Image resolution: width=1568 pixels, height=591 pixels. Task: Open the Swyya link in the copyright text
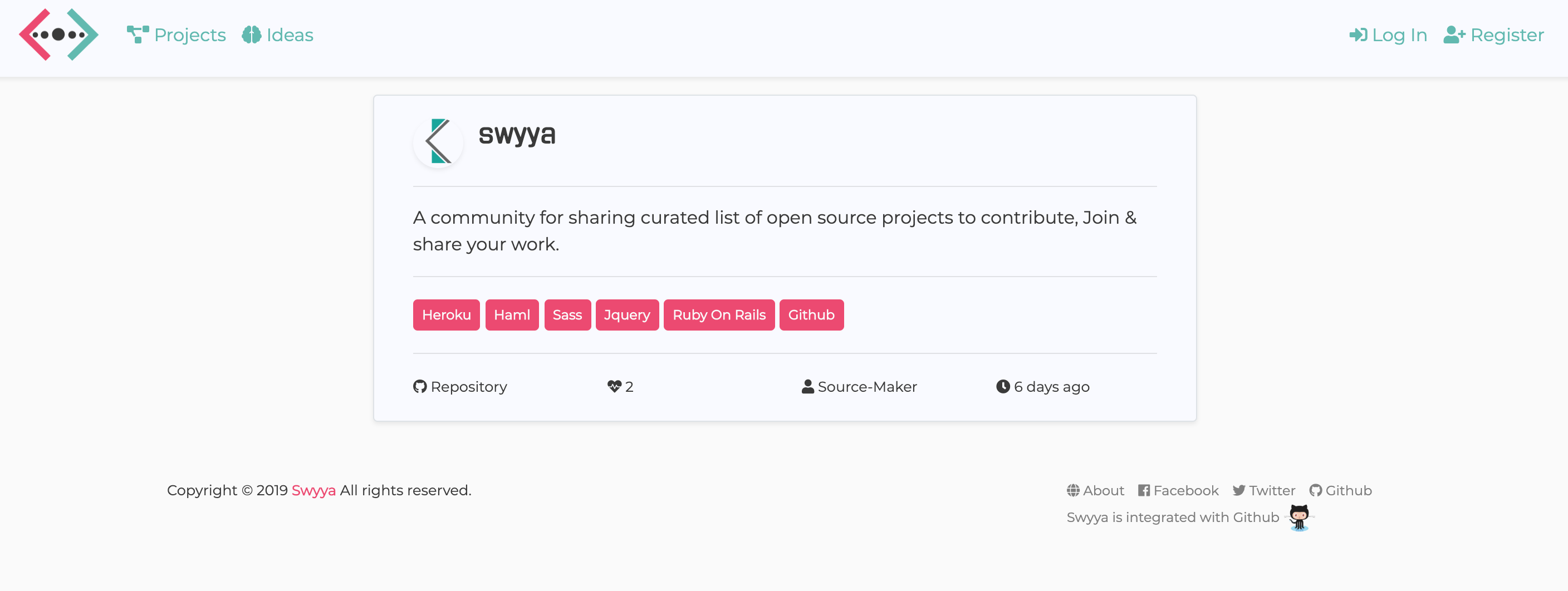click(x=313, y=490)
